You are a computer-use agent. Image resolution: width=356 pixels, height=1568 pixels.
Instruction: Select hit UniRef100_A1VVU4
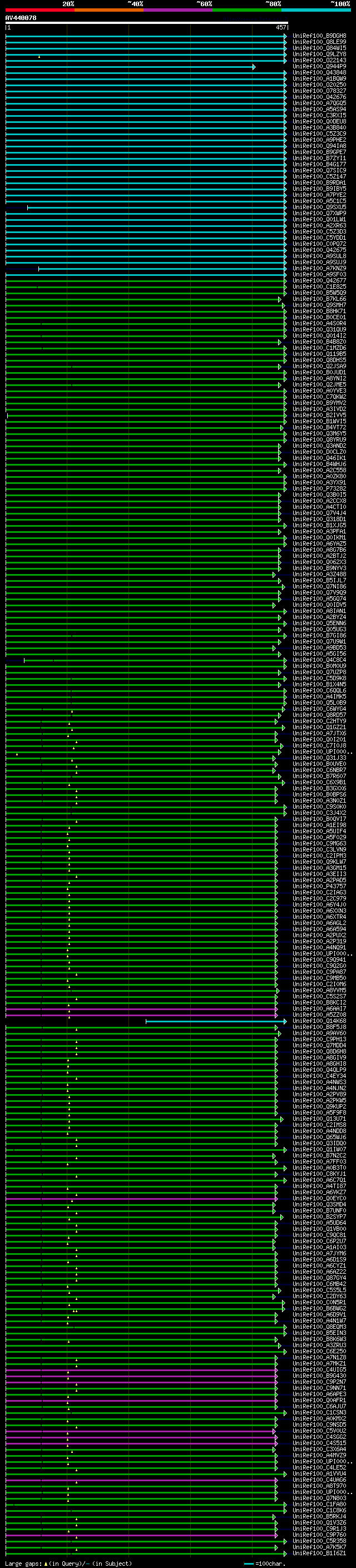[x=319, y=1473]
